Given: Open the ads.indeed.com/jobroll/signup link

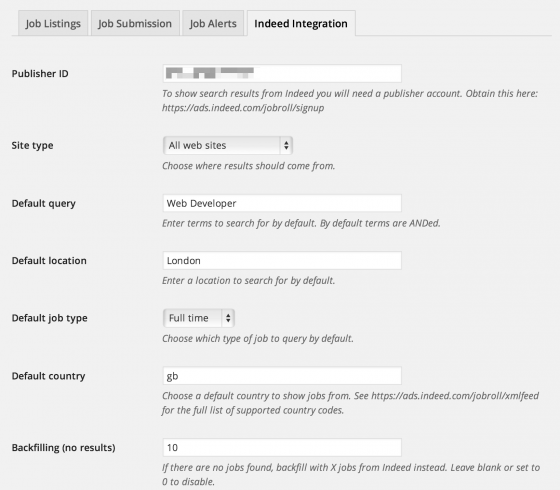Looking at the screenshot, I should (x=243, y=108).
